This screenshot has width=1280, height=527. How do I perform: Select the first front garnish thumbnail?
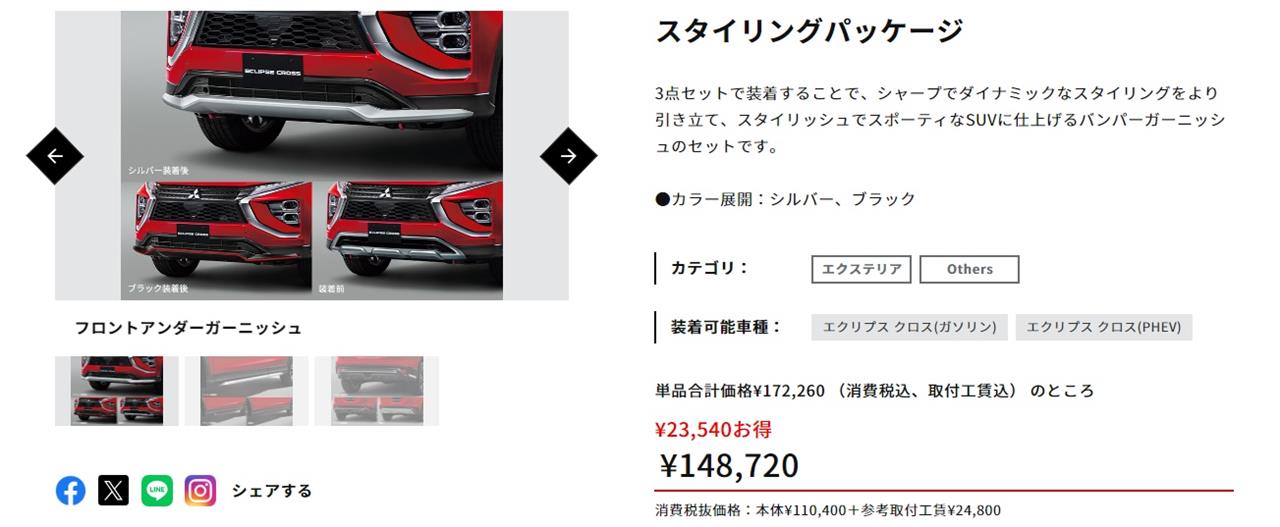pos(117,391)
